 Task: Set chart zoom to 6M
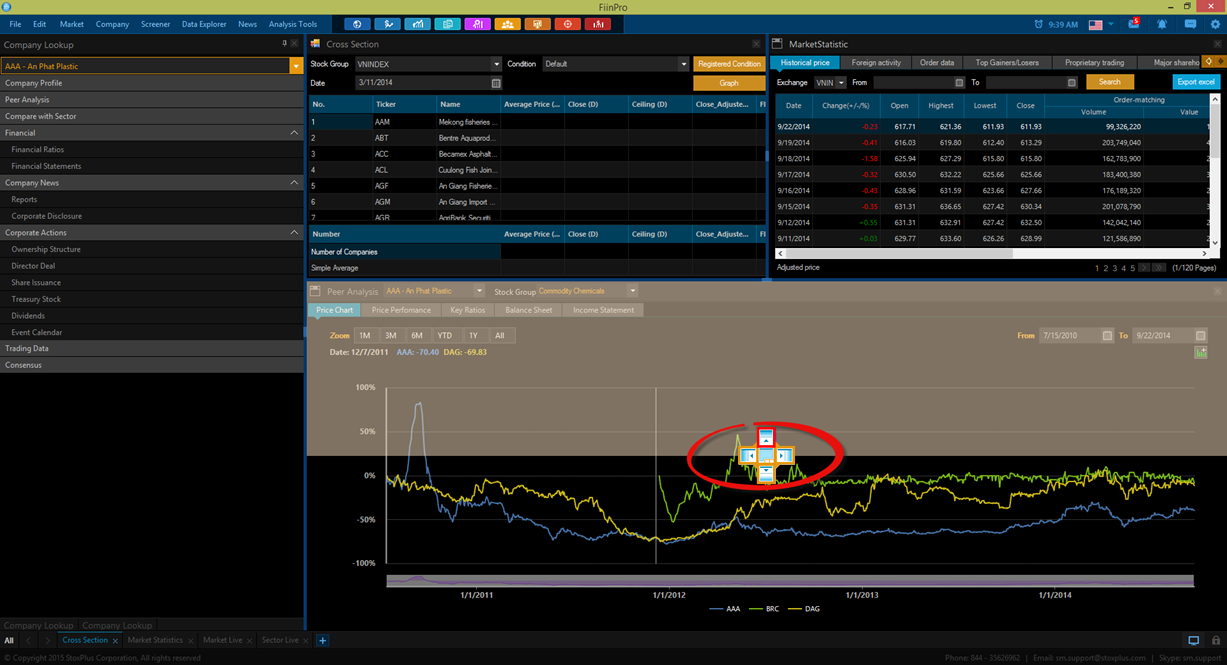coord(417,336)
